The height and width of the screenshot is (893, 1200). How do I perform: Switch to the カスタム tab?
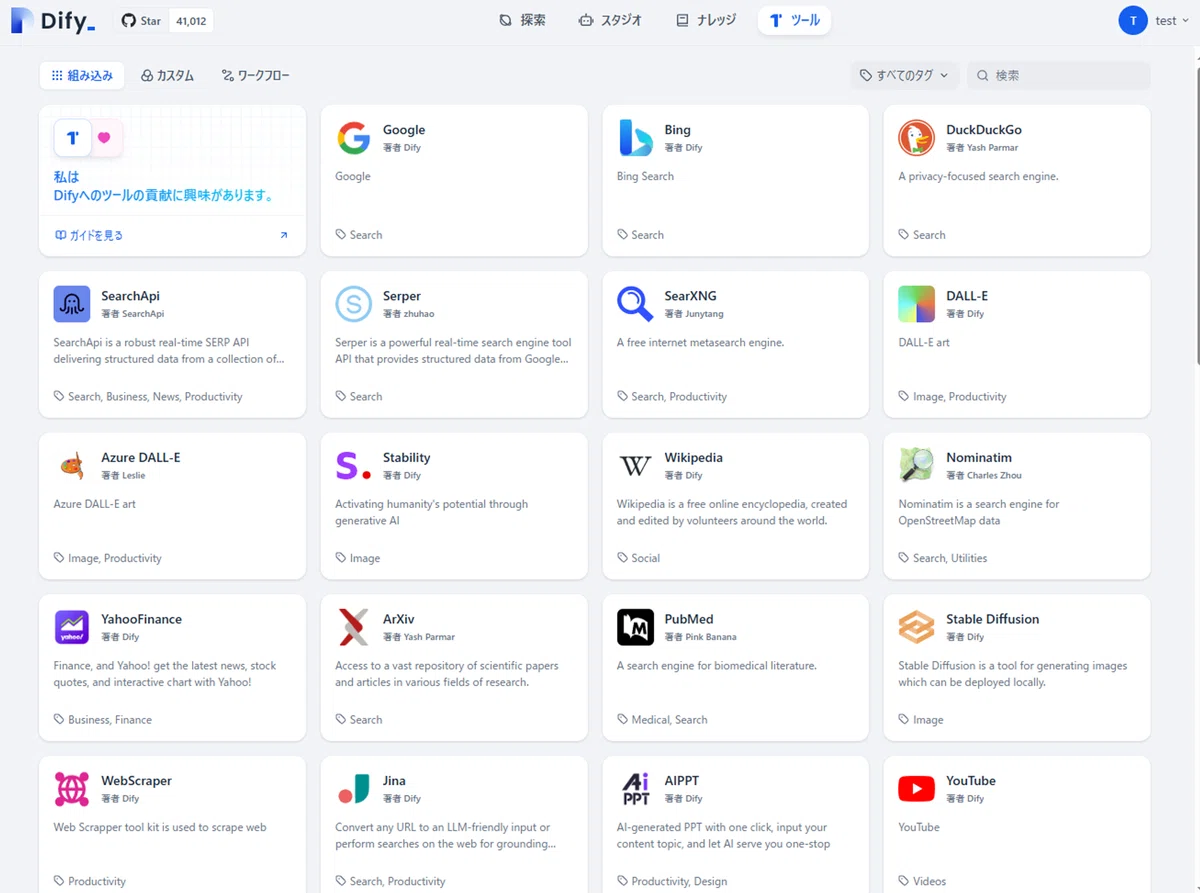tap(167, 75)
